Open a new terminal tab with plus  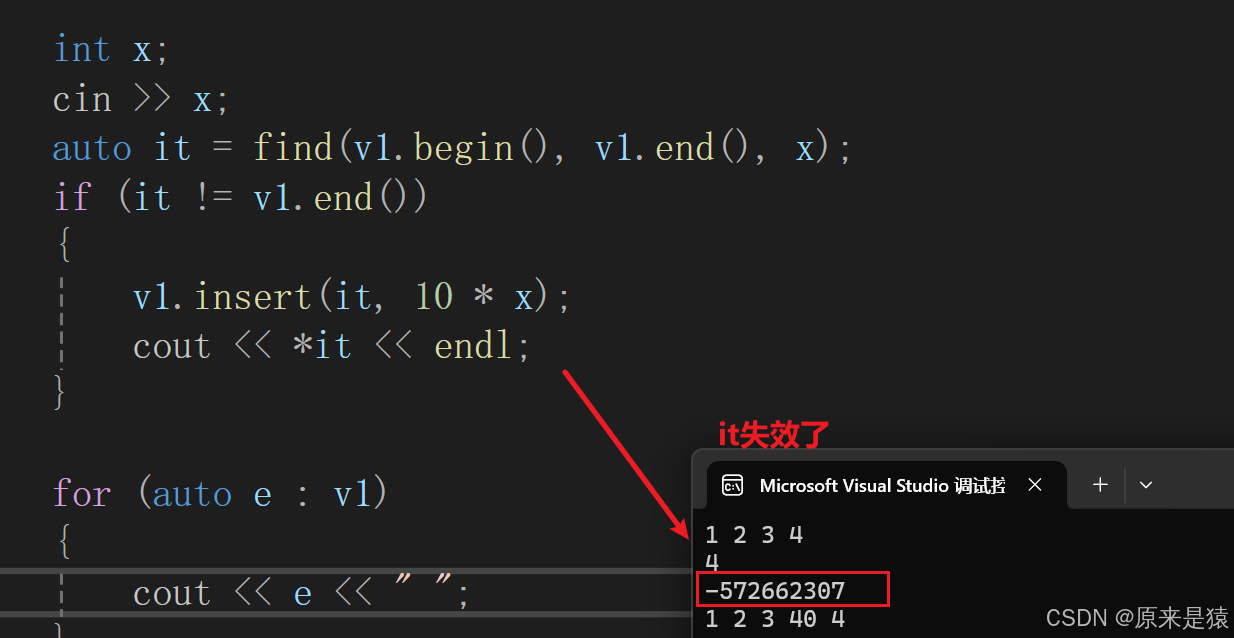[x=1100, y=485]
